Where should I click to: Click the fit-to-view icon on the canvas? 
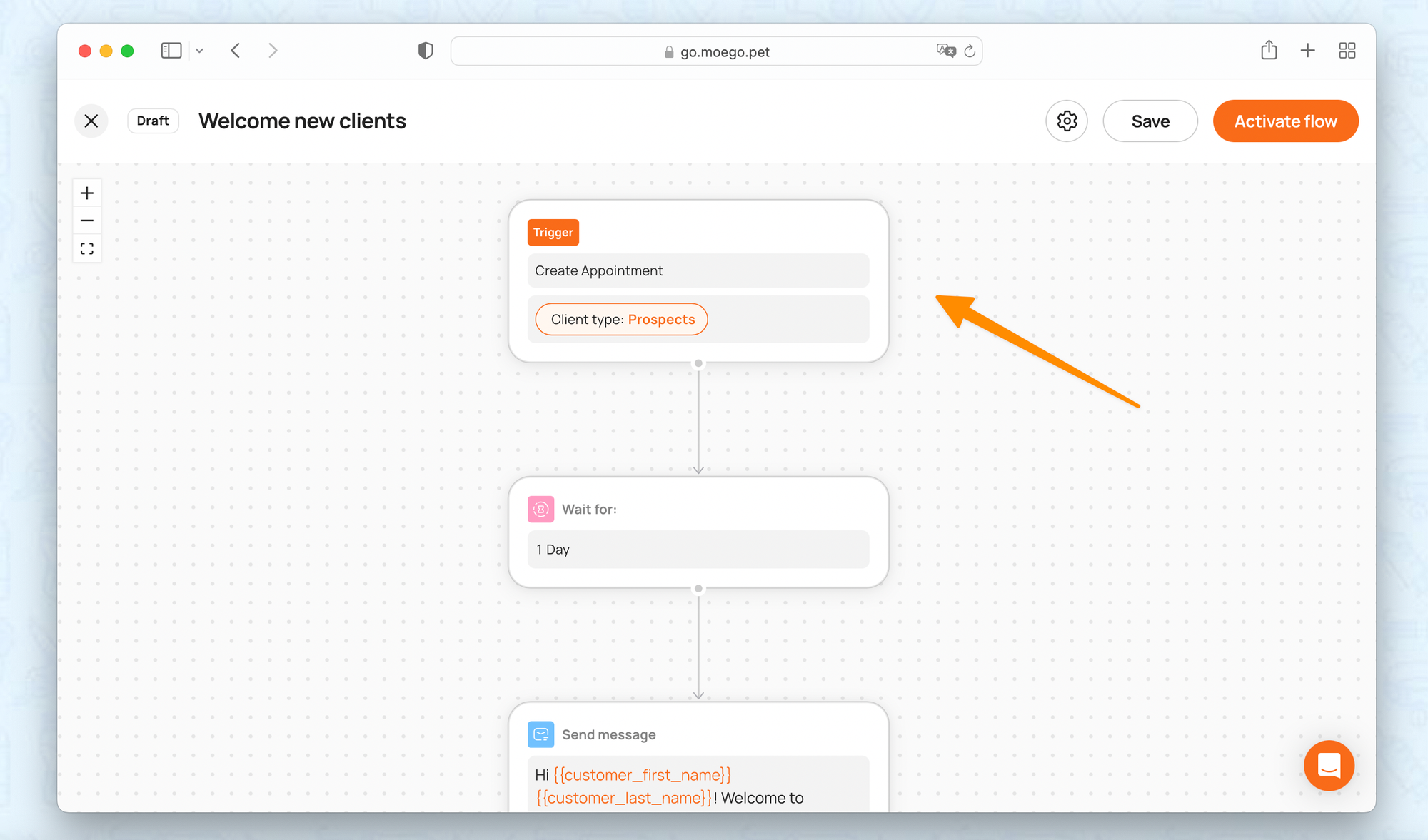pyautogui.click(x=87, y=248)
